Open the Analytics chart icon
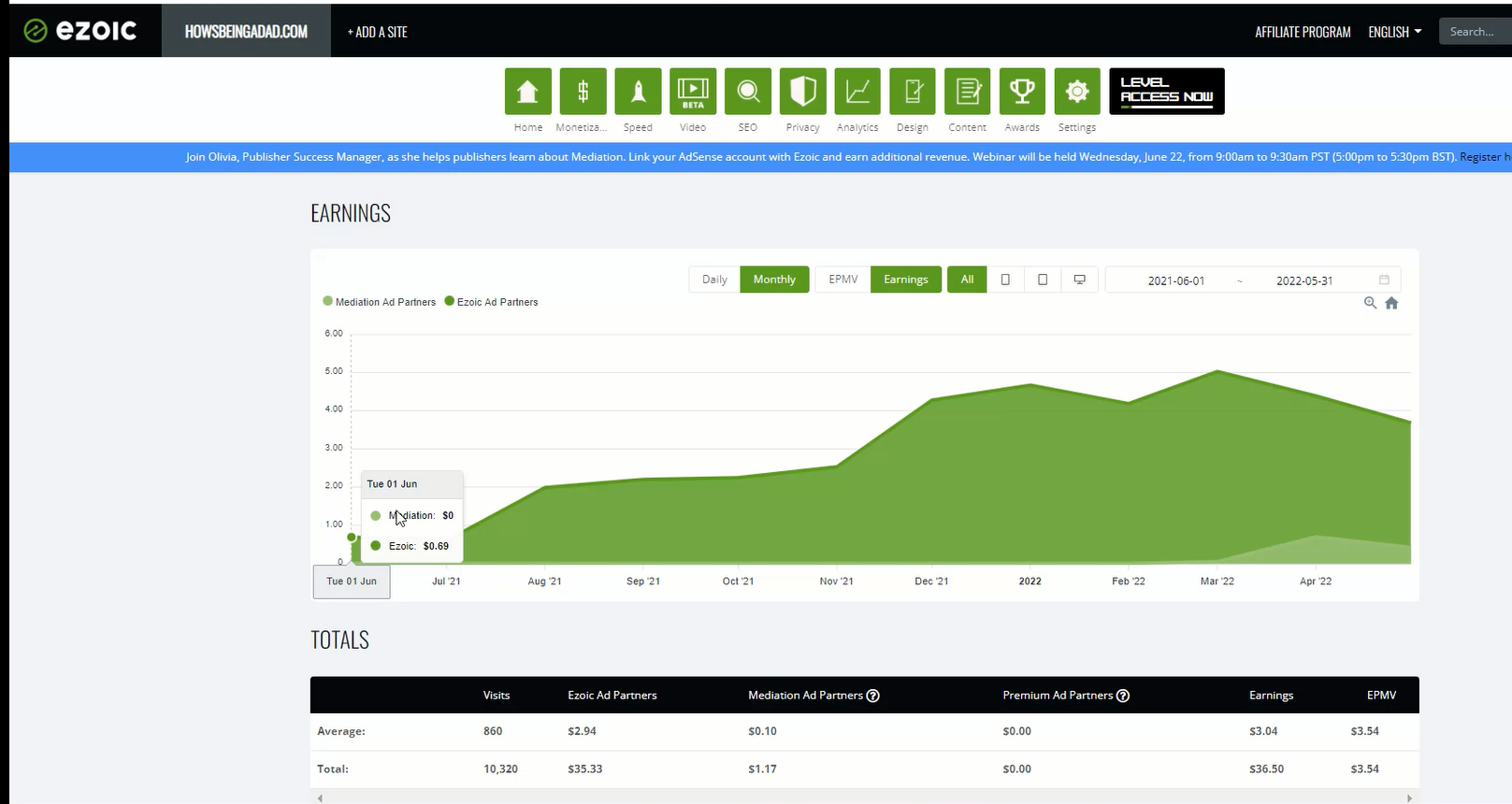 click(x=857, y=92)
